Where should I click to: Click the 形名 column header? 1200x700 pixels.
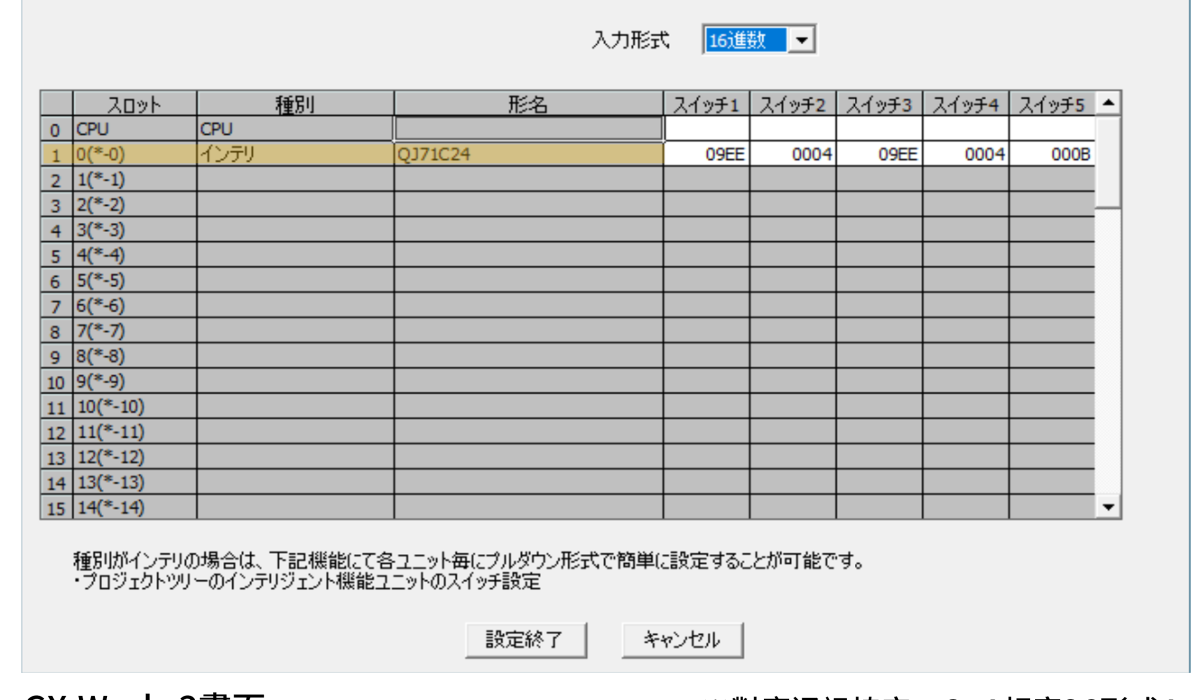tap(528, 104)
